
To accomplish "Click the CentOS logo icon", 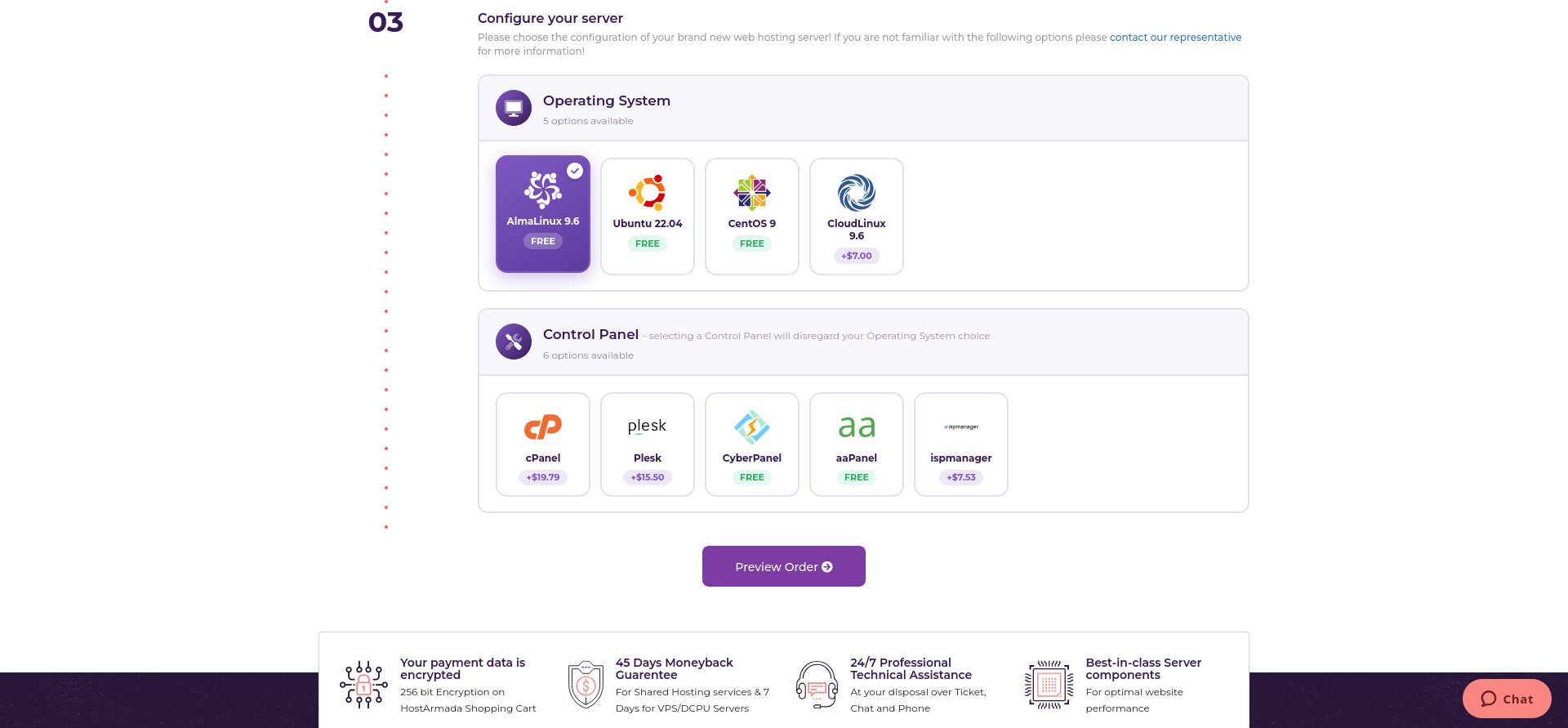I will (752, 193).
